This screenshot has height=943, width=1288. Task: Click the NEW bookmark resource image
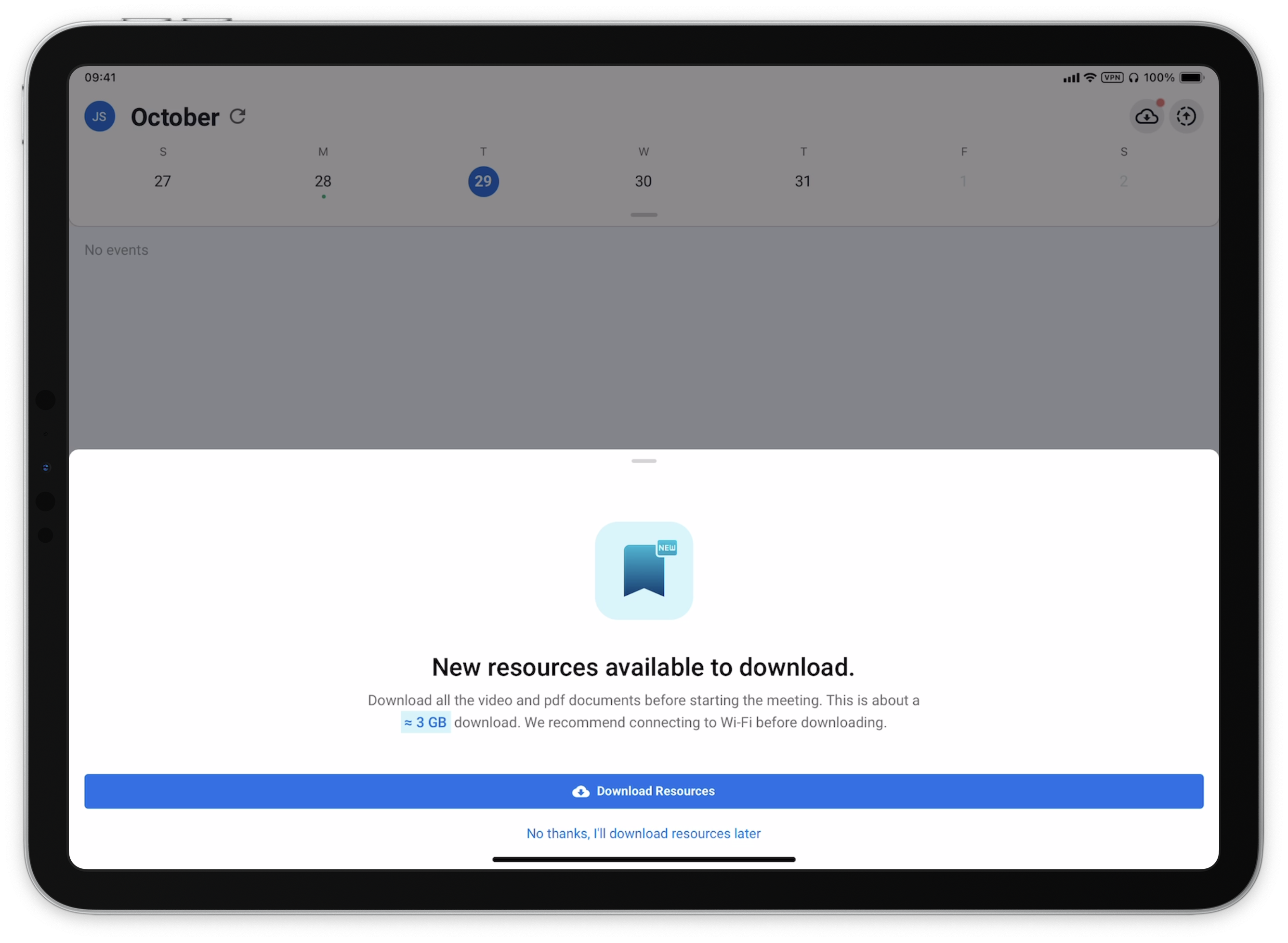coord(644,570)
